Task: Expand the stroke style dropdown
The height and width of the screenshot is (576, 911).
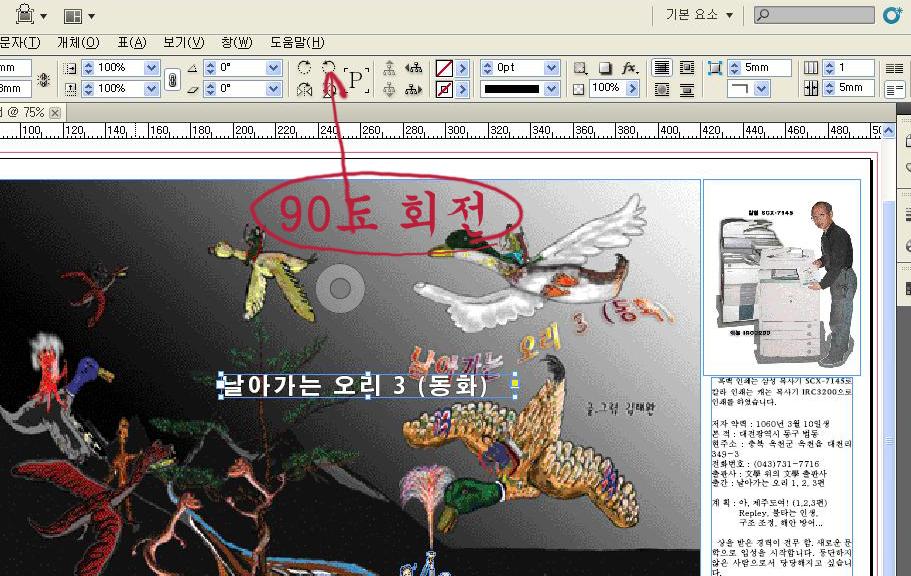Action: (x=551, y=89)
